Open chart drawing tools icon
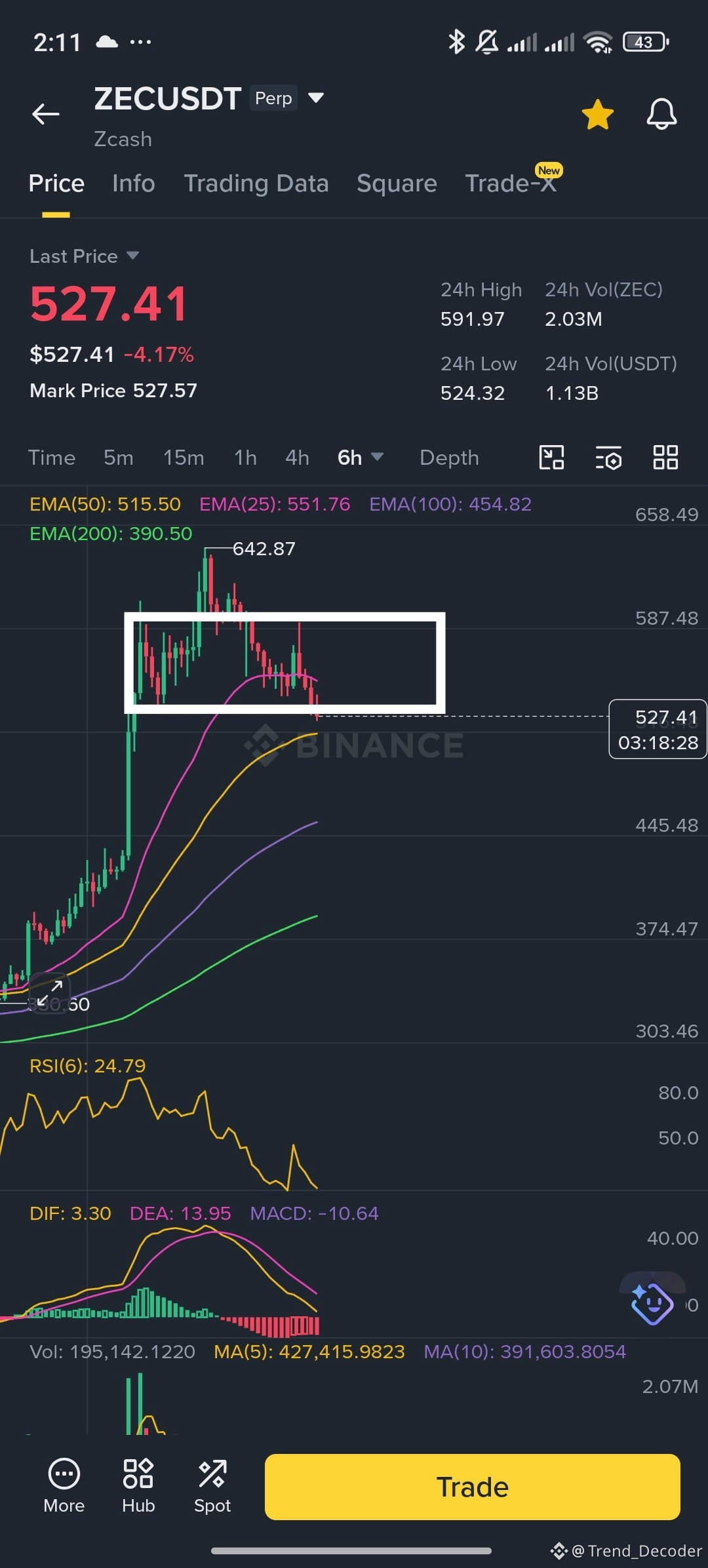The width and height of the screenshot is (708, 1568). pos(551,457)
